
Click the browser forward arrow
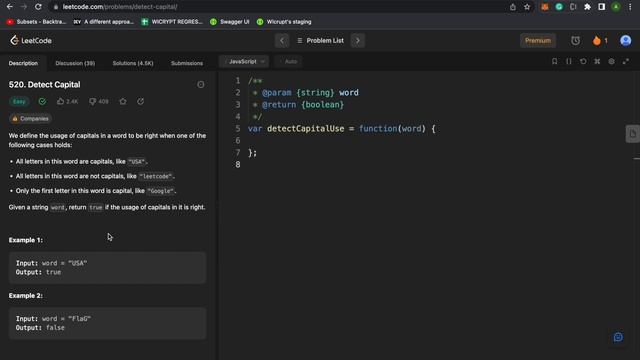[24, 7]
